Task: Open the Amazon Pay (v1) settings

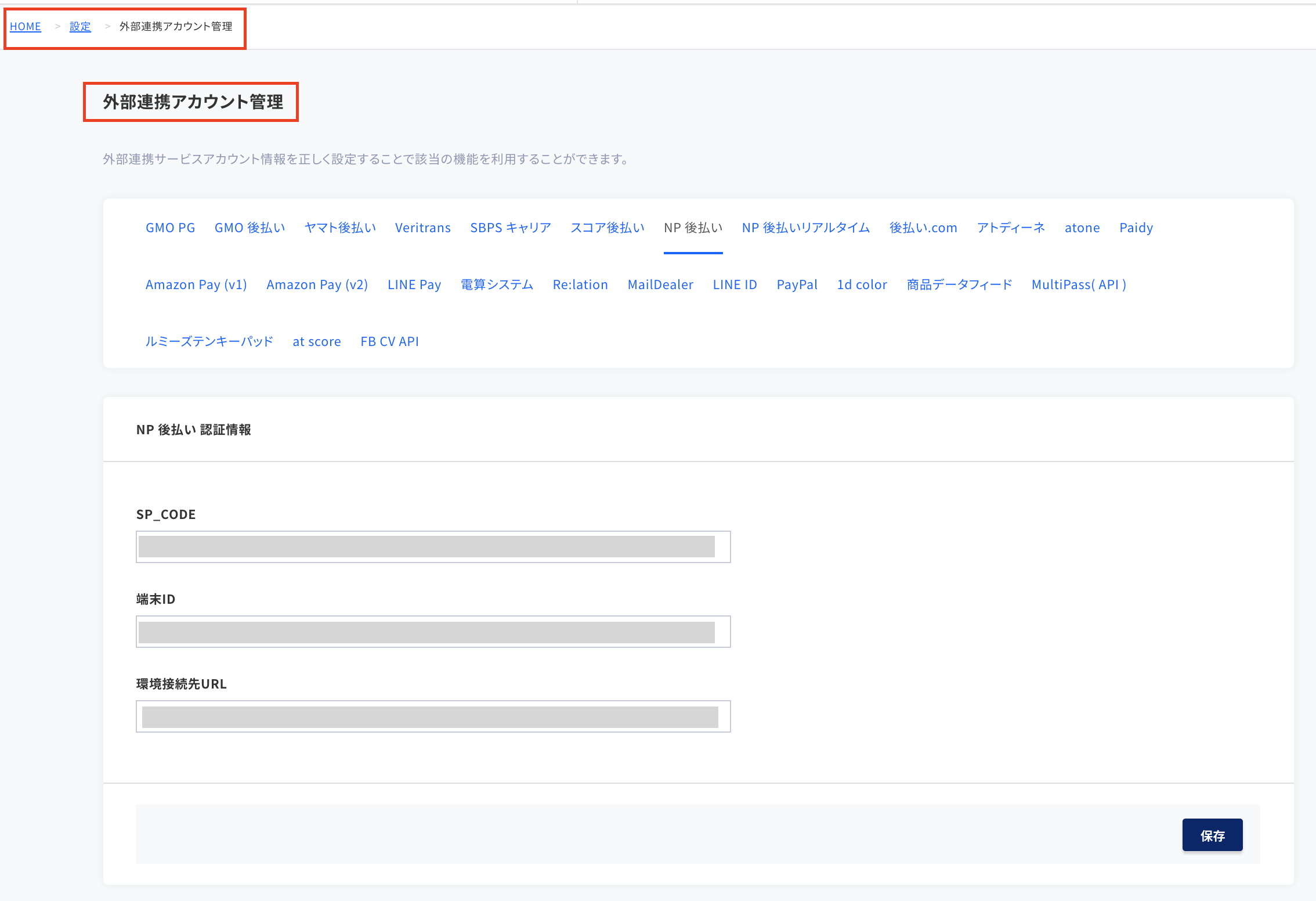Action: [x=195, y=285]
